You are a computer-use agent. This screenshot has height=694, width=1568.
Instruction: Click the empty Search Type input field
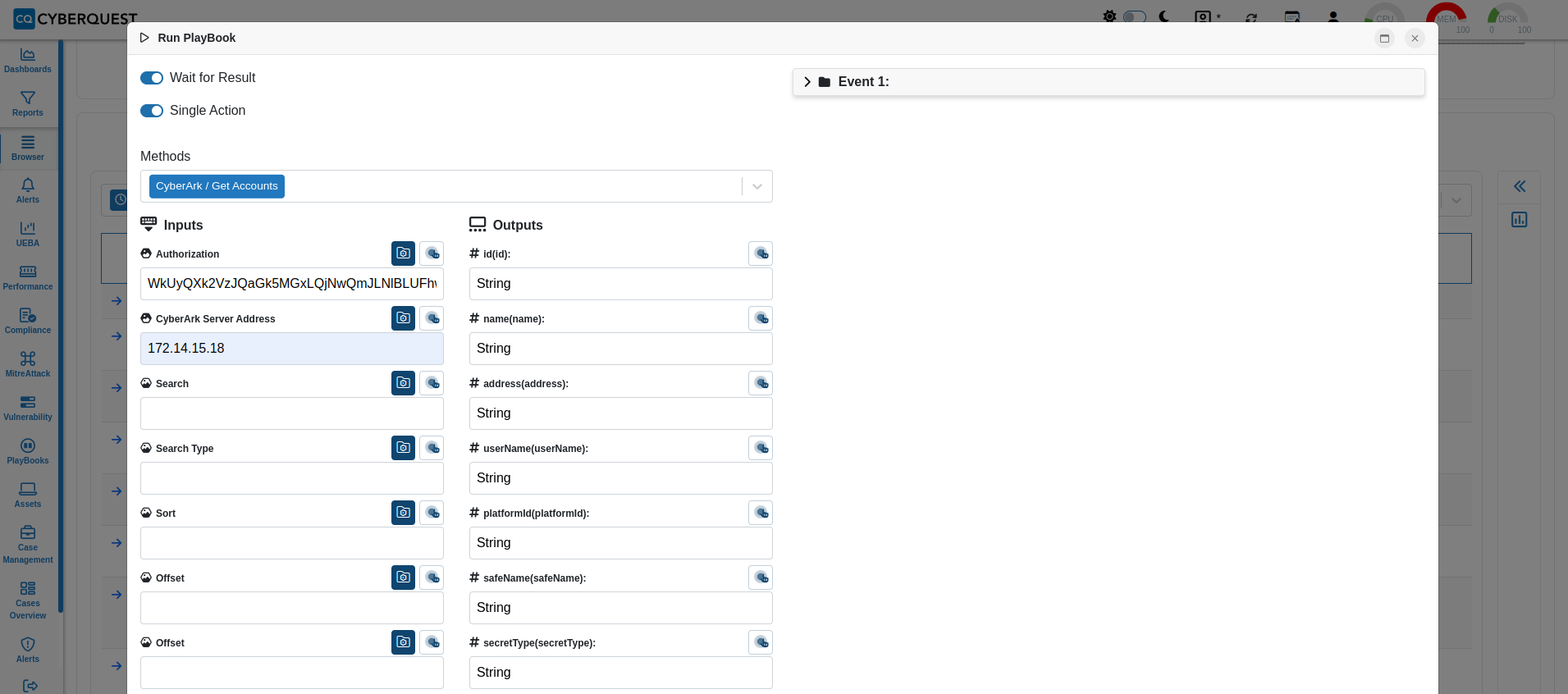point(292,478)
